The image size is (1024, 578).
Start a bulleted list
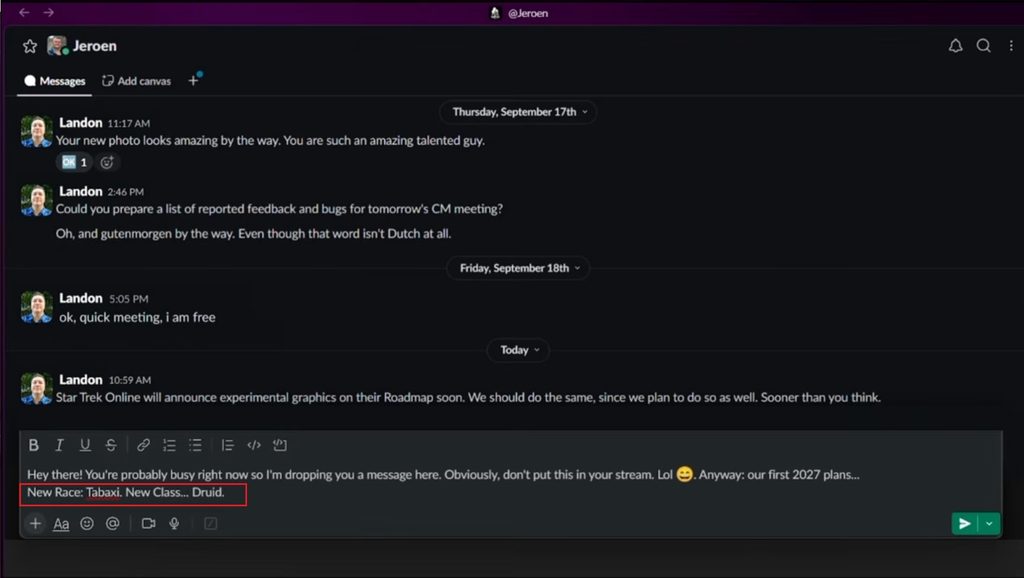[x=195, y=445]
